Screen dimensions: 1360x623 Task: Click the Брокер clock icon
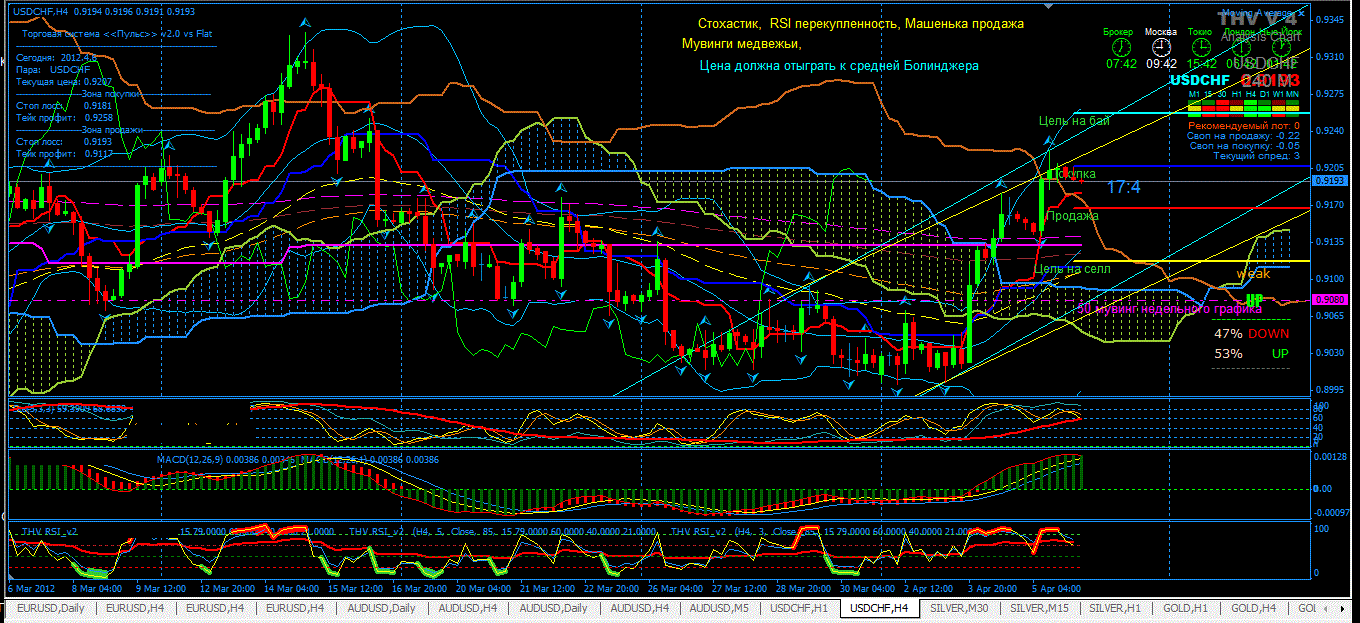point(1119,46)
